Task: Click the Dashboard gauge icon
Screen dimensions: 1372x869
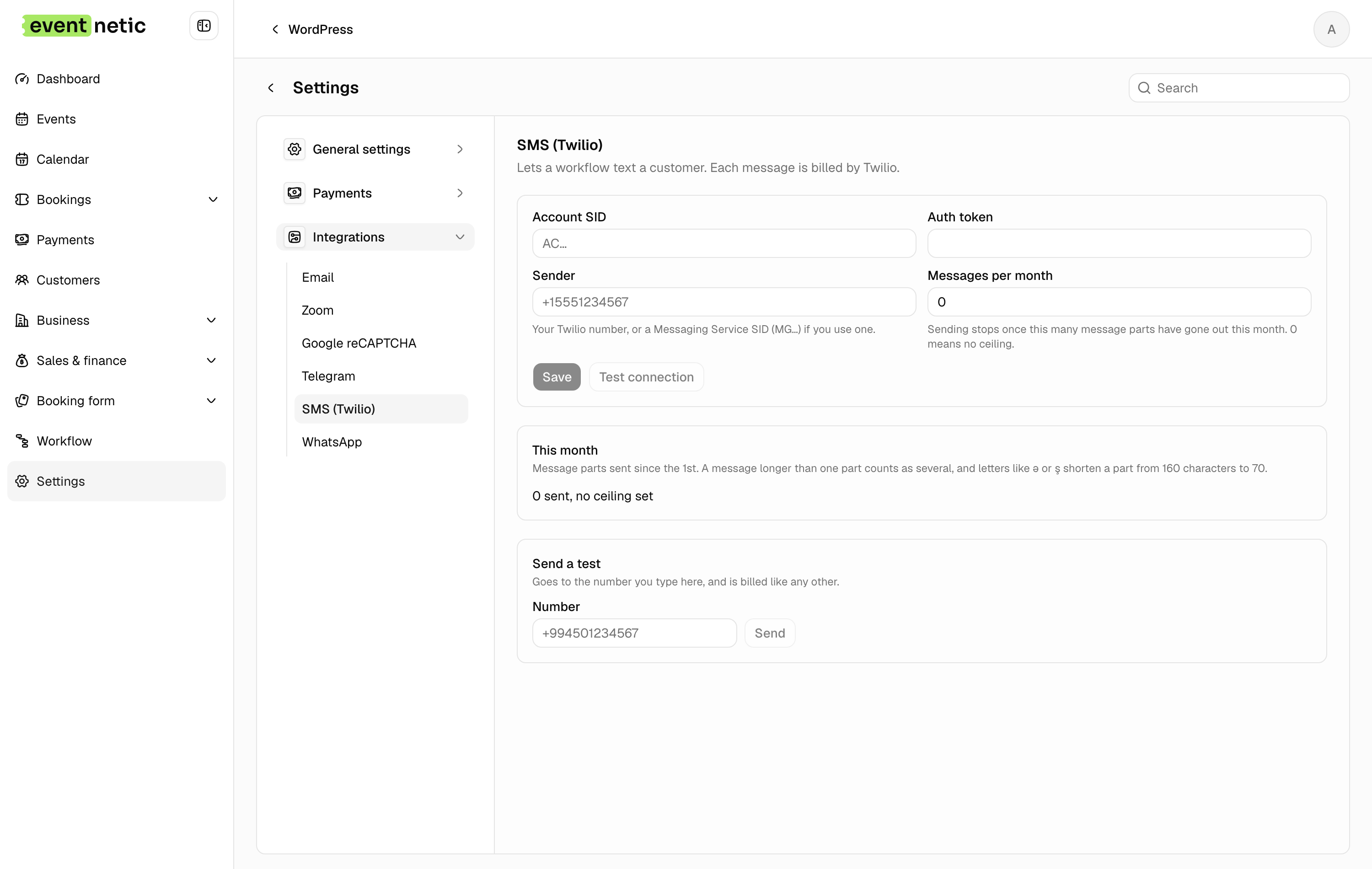Action: 21,79
